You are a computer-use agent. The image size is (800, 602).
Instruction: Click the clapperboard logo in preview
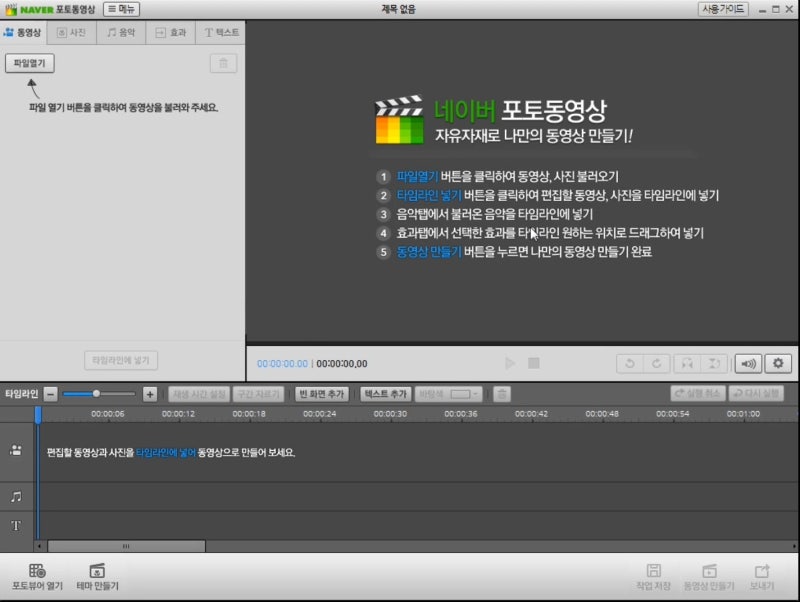tap(399, 120)
